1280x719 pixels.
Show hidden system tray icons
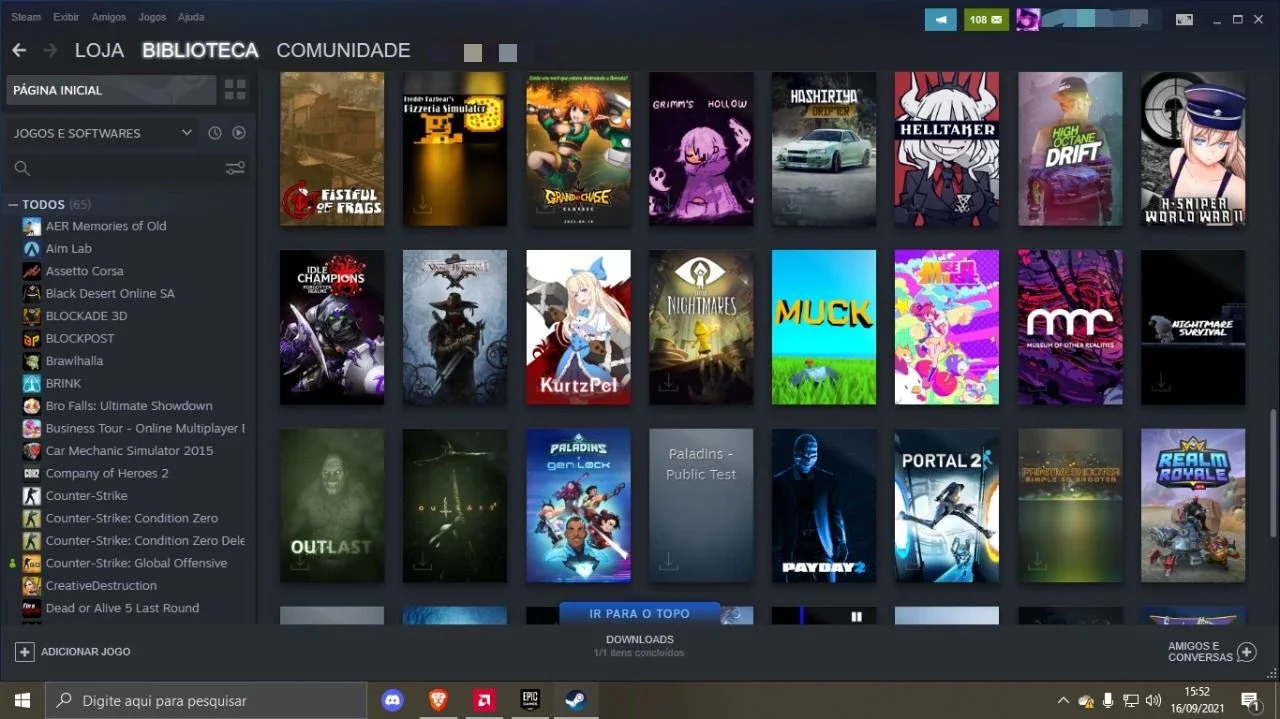click(x=1063, y=701)
